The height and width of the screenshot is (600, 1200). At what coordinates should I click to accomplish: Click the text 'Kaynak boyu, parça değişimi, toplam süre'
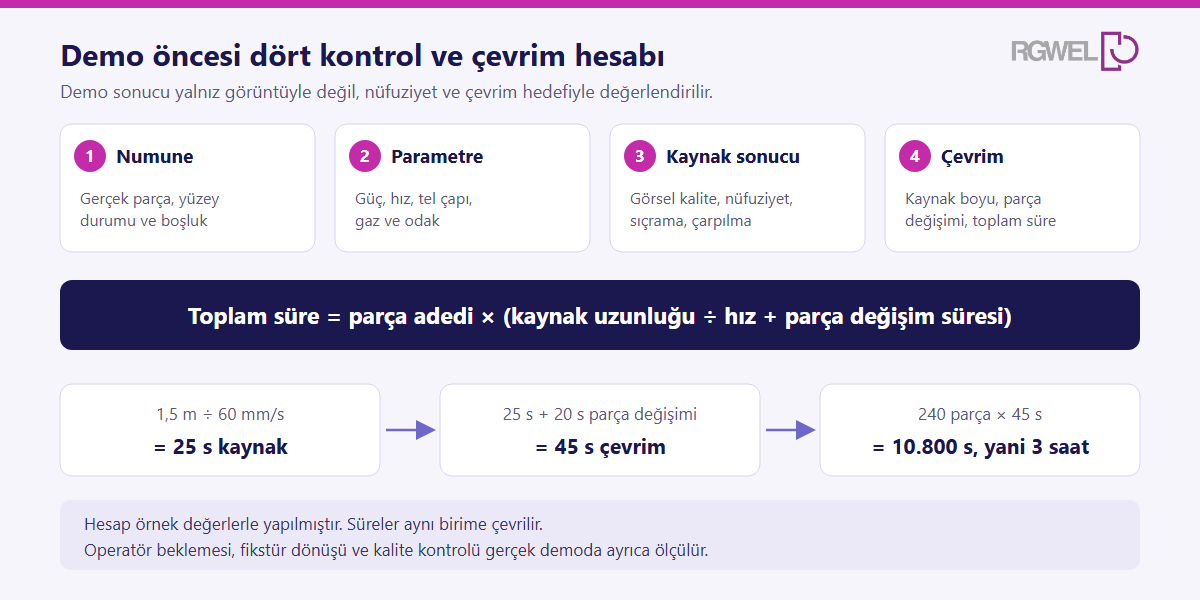(x=980, y=210)
